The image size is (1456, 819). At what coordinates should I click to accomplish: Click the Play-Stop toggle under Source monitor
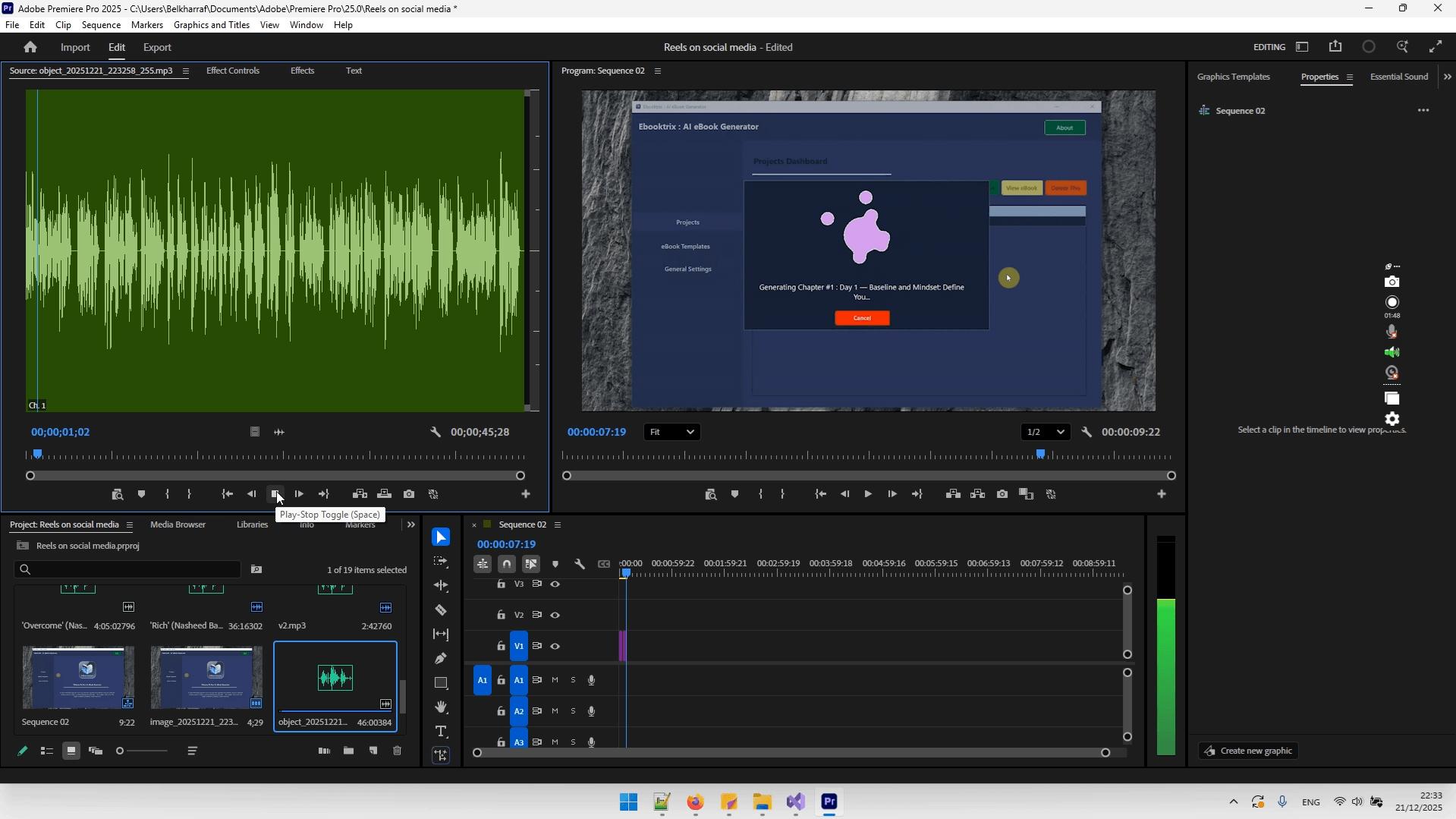click(x=275, y=494)
